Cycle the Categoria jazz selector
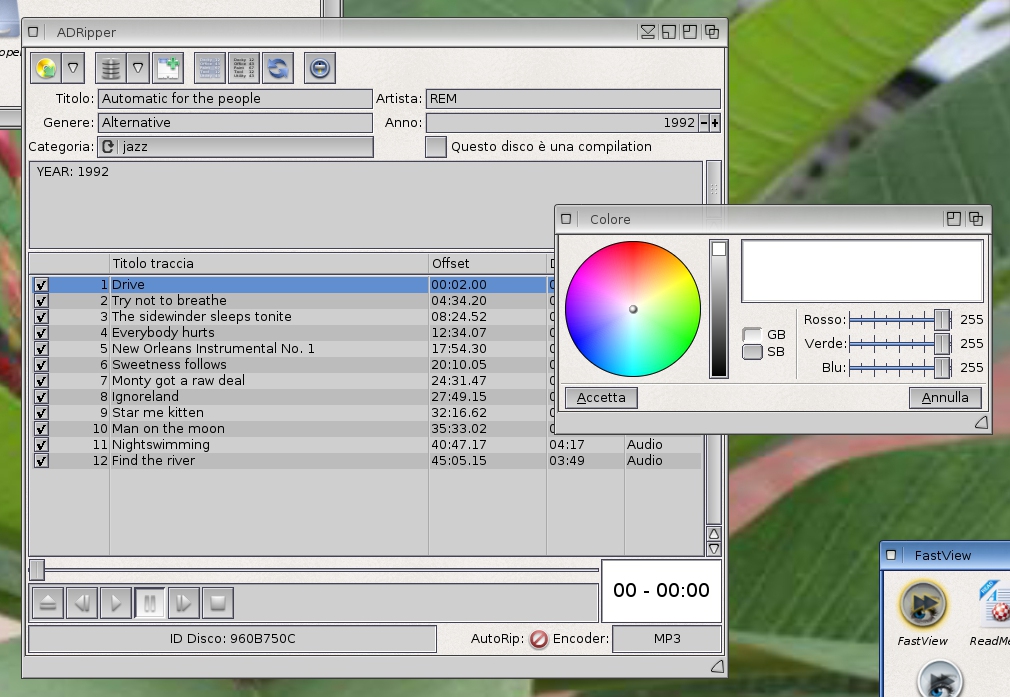Viewport: 1010px width, 697px height. [109, 147]
